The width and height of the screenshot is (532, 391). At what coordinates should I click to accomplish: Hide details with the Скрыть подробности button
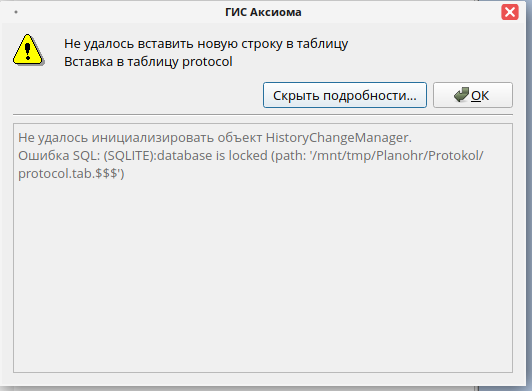tap(345, 95)
